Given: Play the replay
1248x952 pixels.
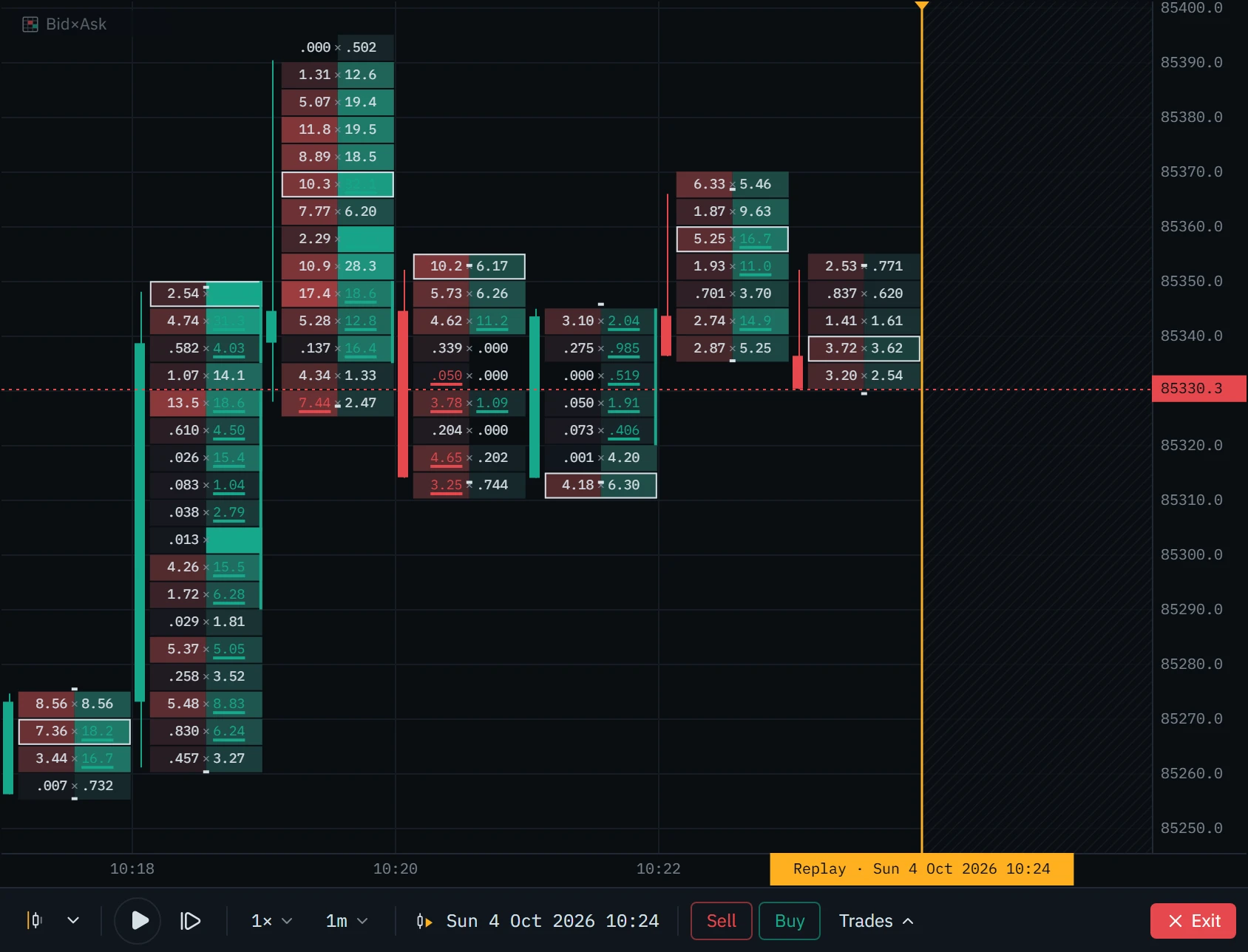Looking at the screenshot, I should (x=138, y=920).
